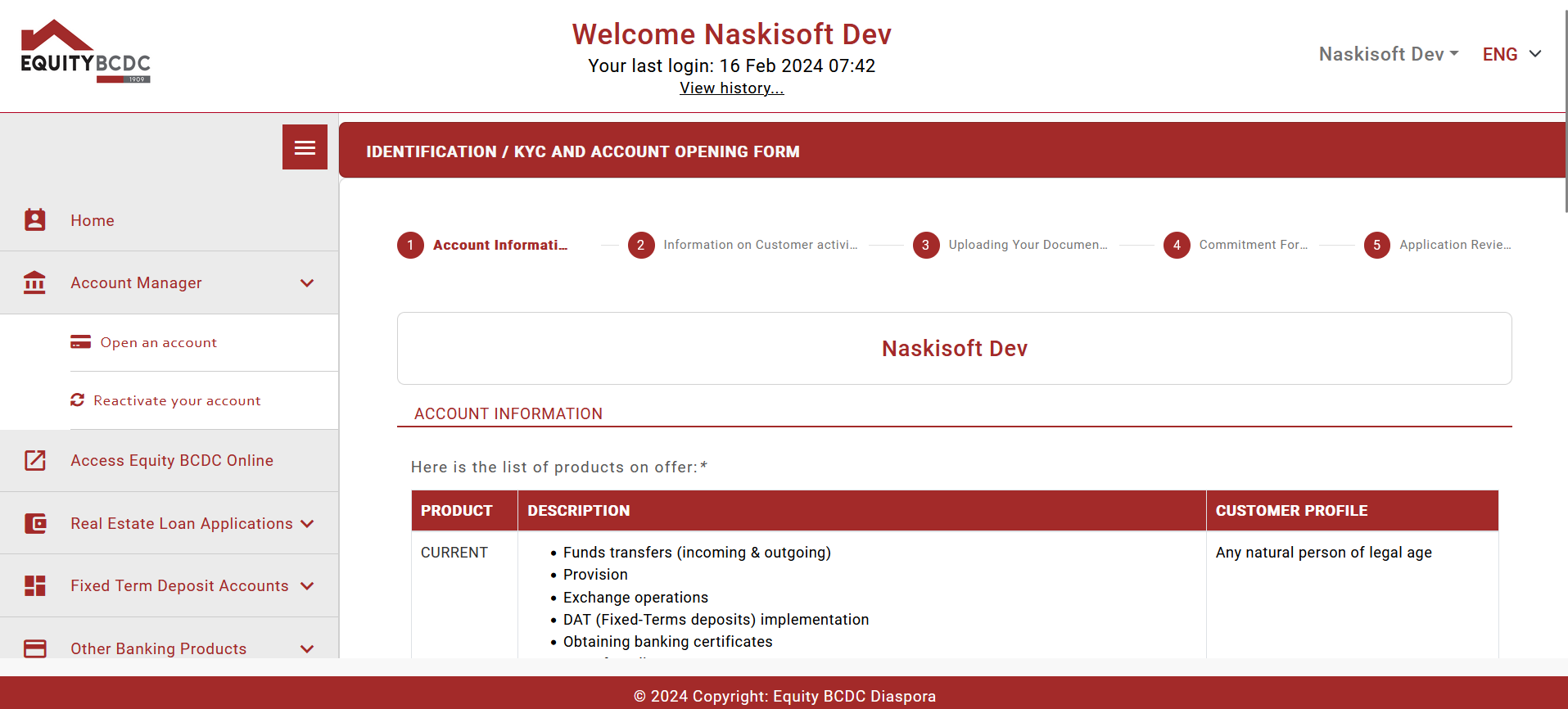Click the Other Banking Products card icon
The image size is (1568, 709).
coord(34,648)
